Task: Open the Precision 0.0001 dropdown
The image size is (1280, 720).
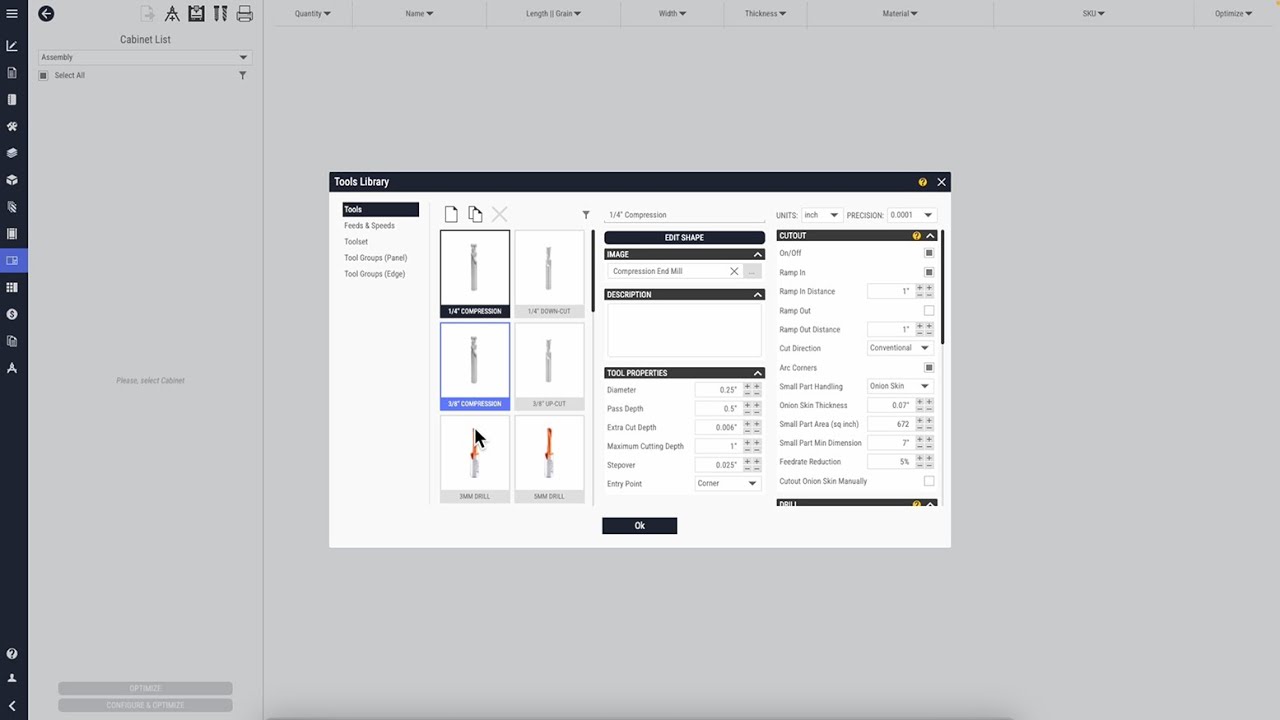Action: coord(911,215)
